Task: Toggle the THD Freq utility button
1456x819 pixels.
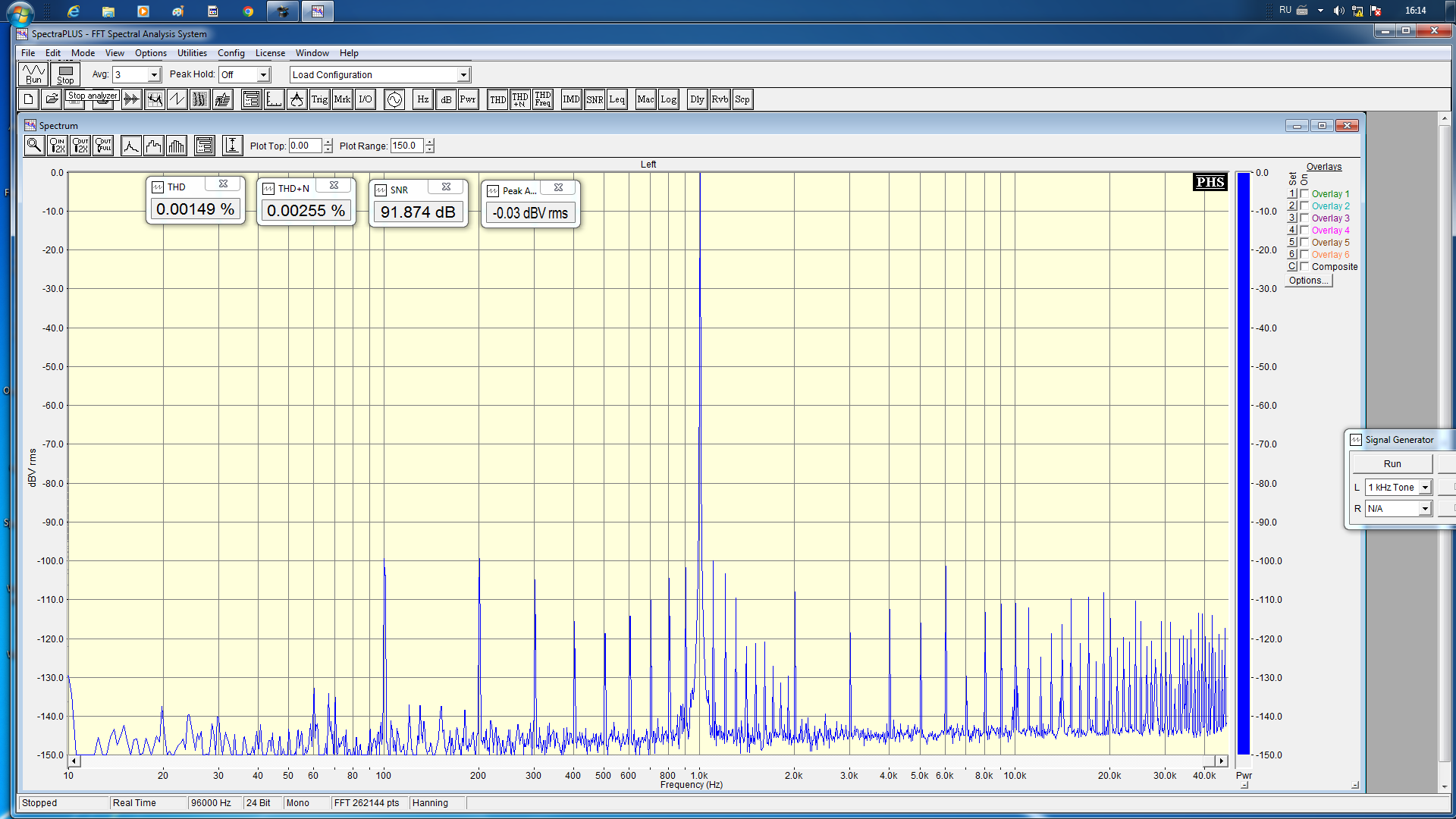Action: [543, 99]
